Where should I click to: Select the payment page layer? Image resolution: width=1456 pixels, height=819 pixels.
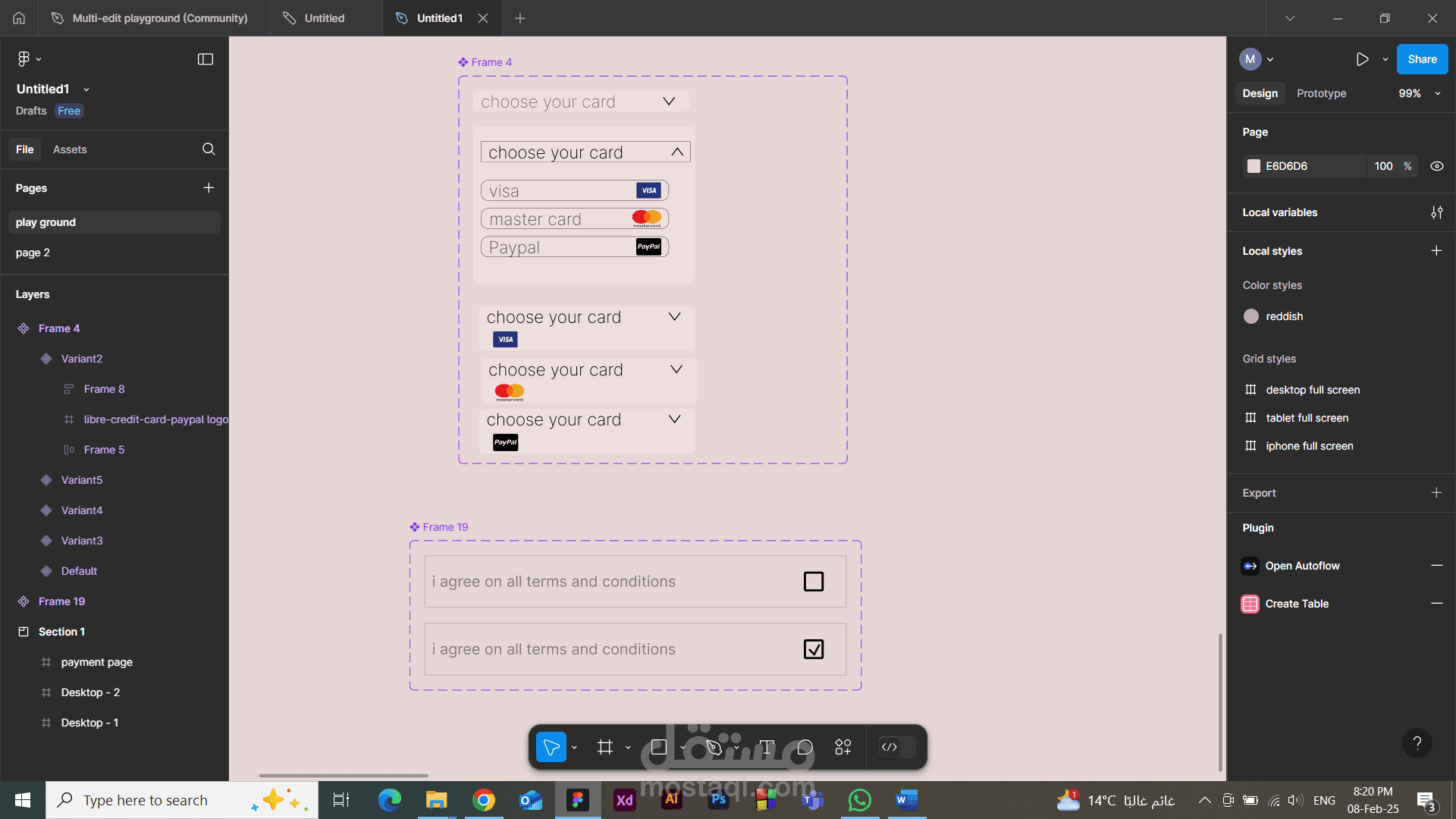click(97, 662)
